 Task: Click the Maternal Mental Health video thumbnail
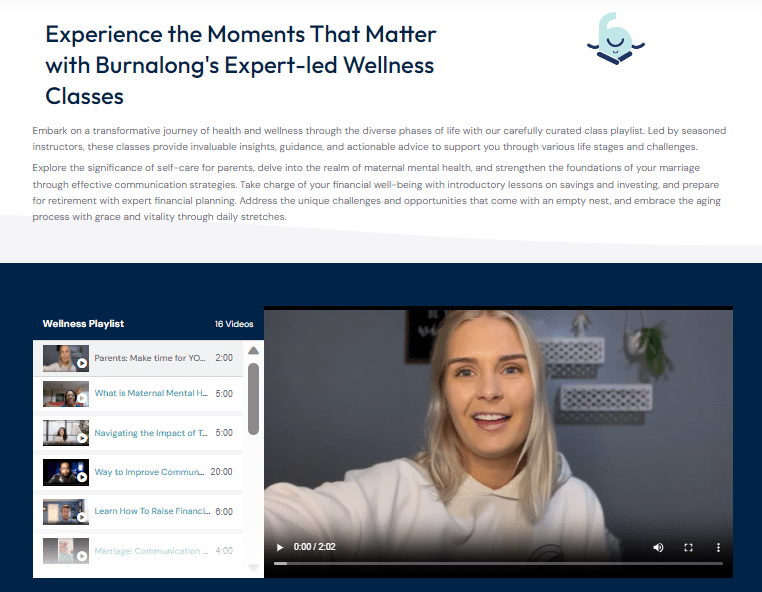66,394
